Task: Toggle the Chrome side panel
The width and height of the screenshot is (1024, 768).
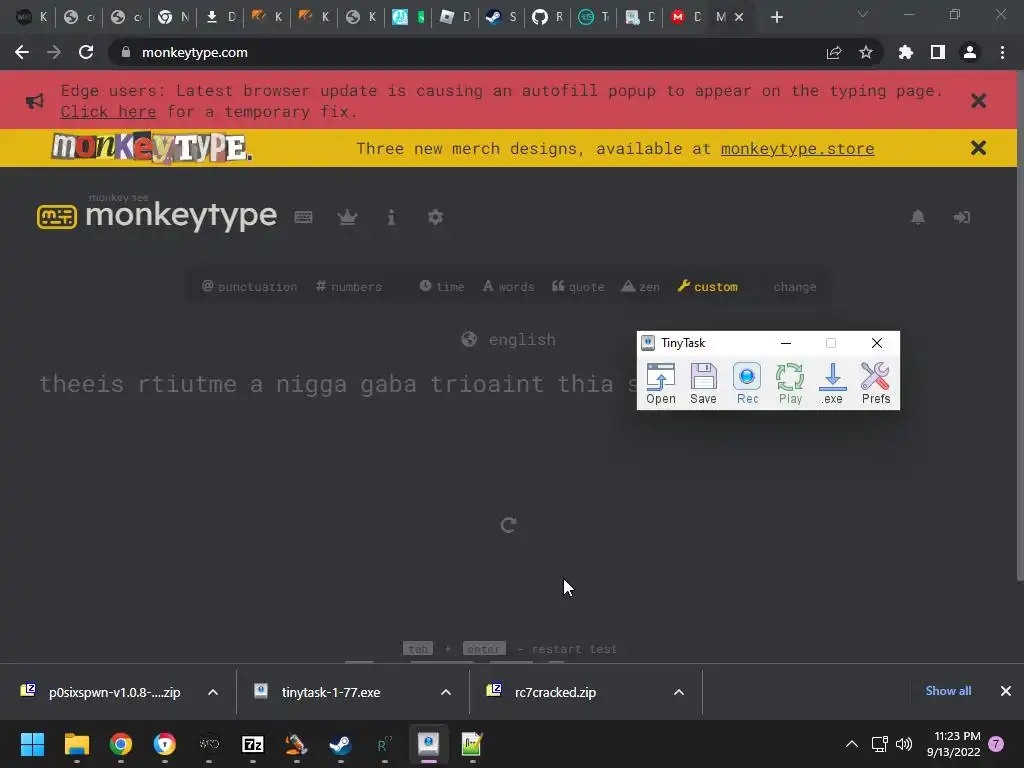Action: pos(938,52)
